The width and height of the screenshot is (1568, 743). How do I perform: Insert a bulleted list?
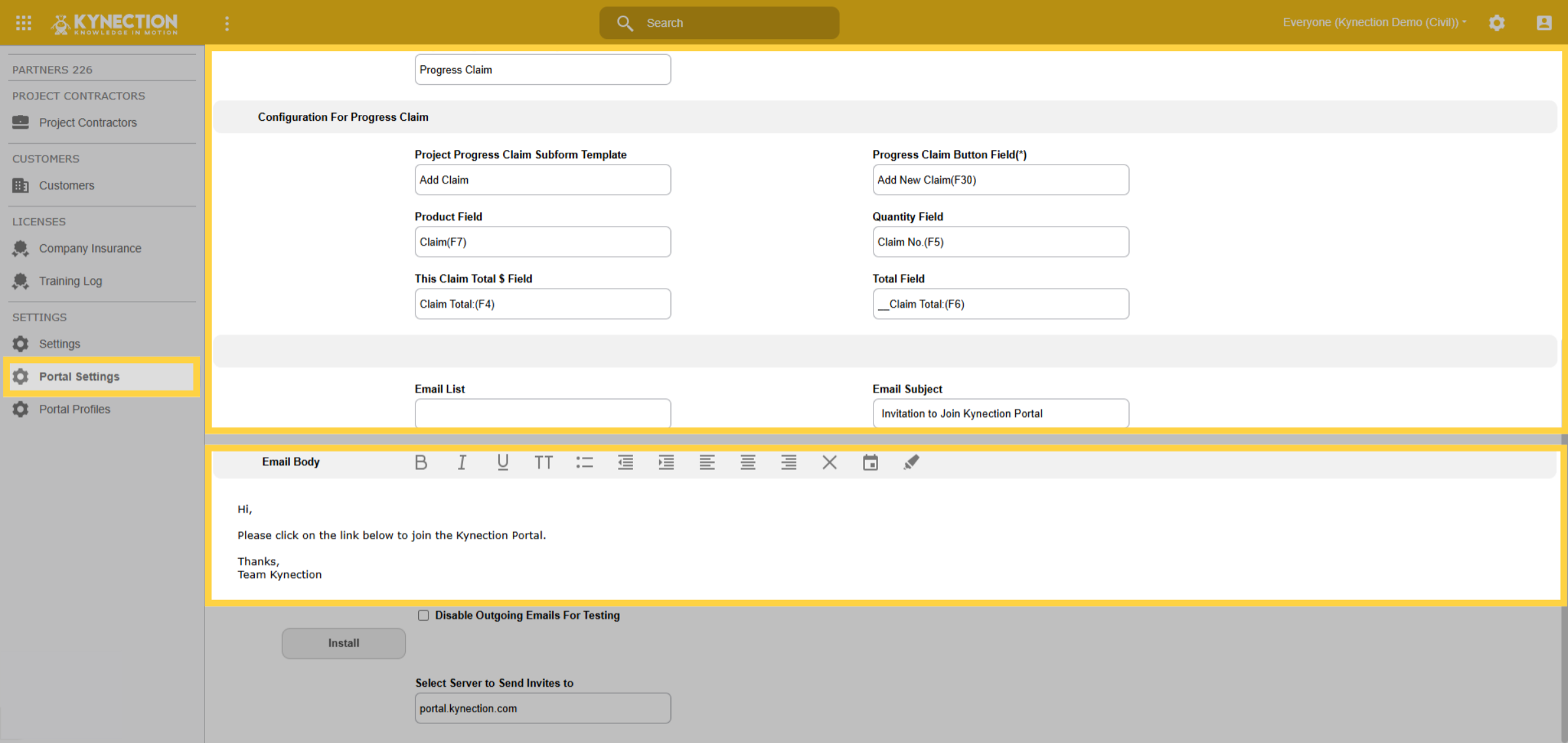pos(584,462)
